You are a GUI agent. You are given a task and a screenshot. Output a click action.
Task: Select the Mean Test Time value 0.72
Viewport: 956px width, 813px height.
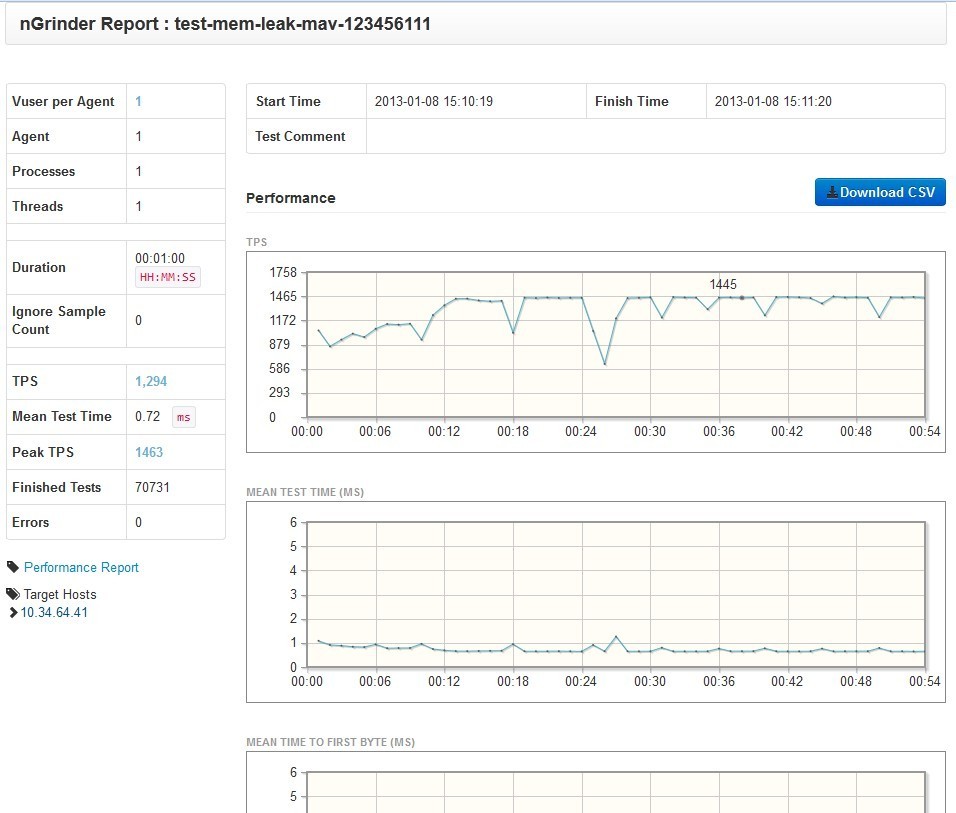(148, 417)
